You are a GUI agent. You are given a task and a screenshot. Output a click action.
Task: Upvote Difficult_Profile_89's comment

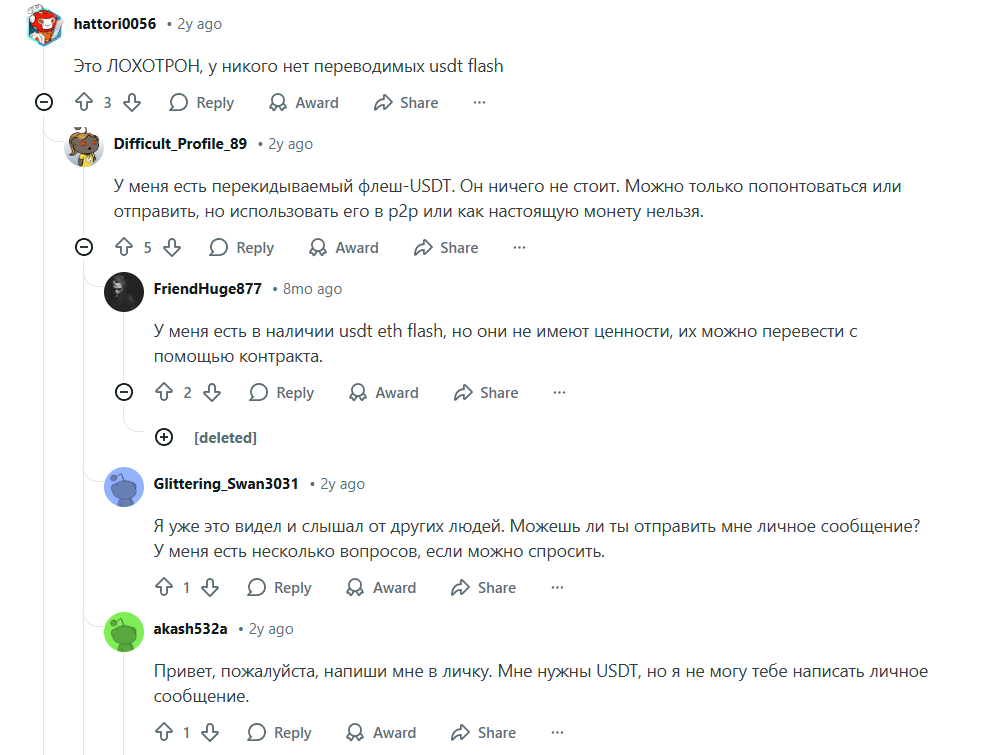coord(124,247)
